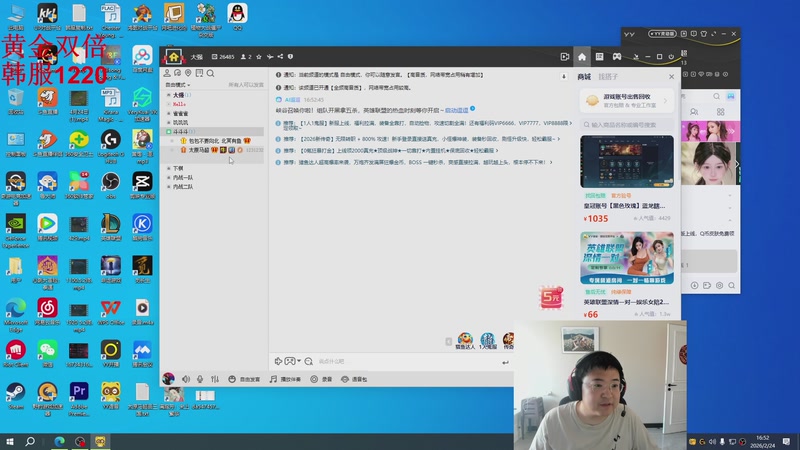
Task: Open the Edge browser on the taskbar
Action: [60, 441]
